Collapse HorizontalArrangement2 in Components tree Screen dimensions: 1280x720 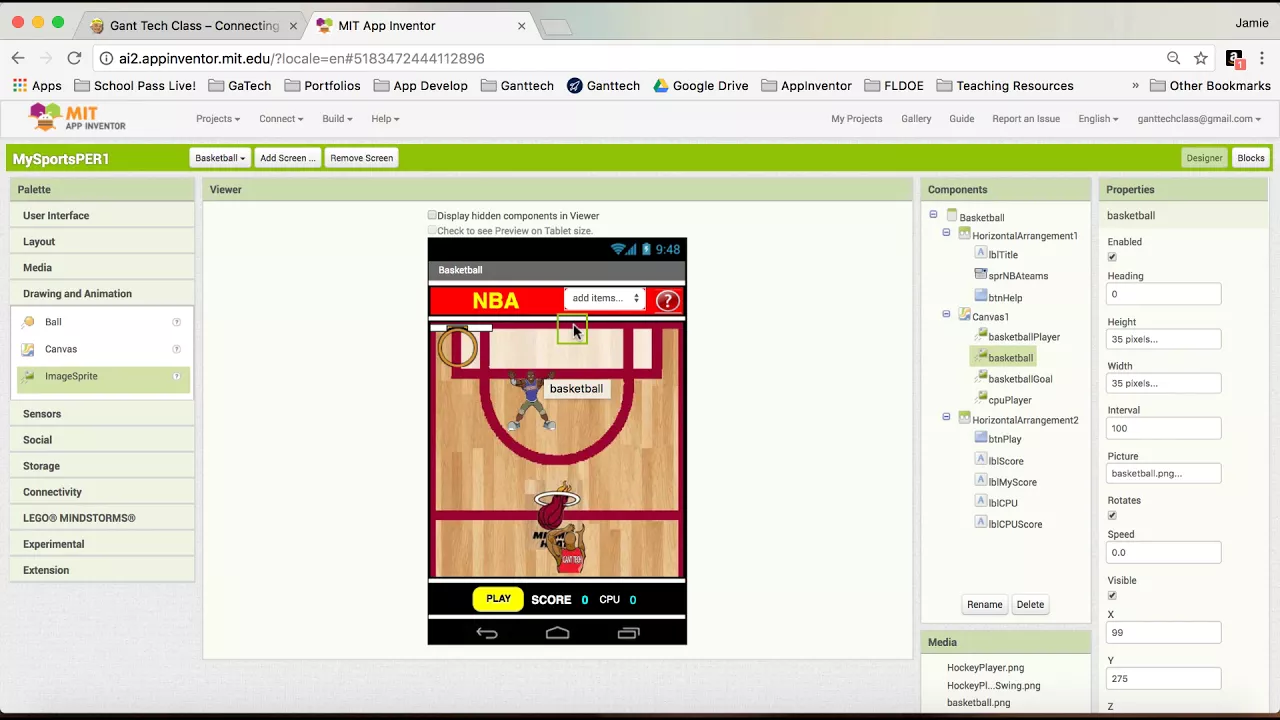coord(946,417)
